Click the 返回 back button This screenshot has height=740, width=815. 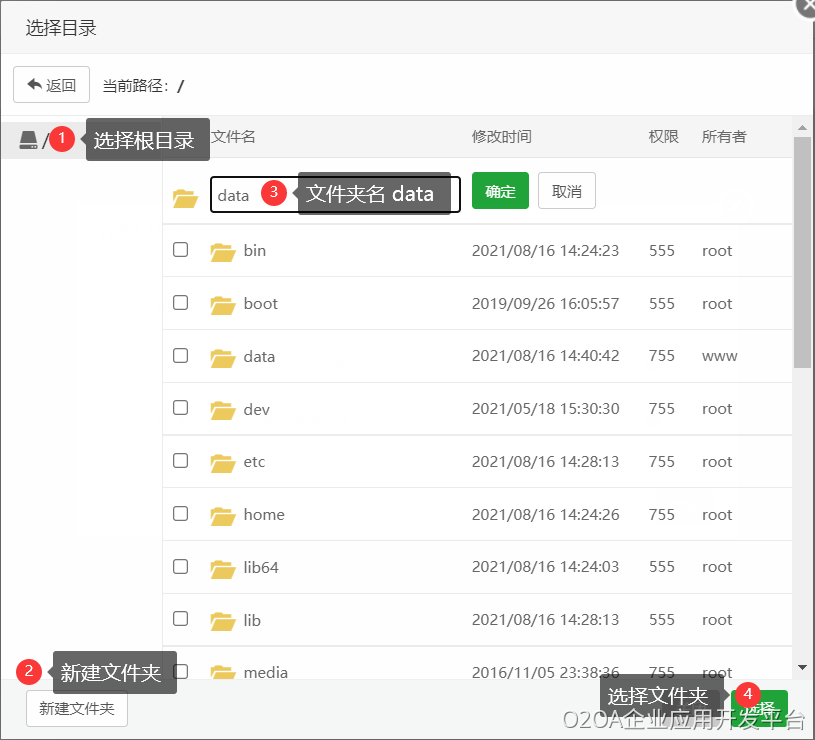[x=52, y=85]
